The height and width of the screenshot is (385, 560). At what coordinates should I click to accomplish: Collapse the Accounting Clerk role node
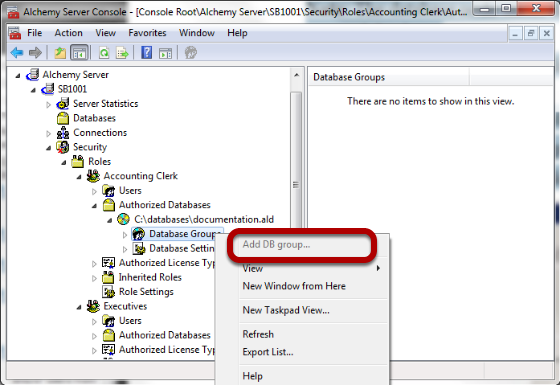click(x=79, y=177)
